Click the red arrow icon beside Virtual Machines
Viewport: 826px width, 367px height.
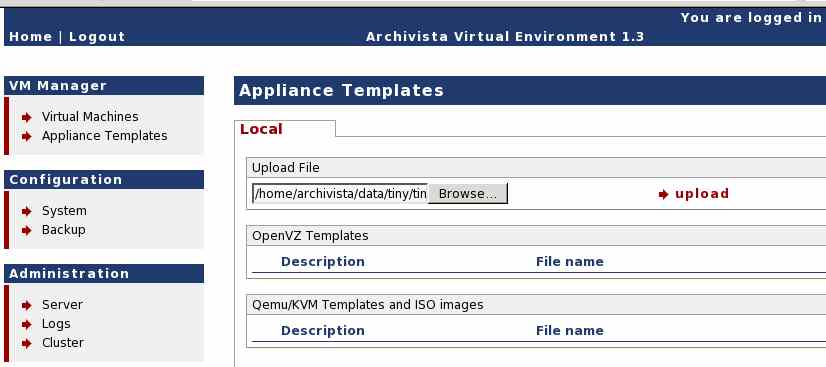(27, 117)
